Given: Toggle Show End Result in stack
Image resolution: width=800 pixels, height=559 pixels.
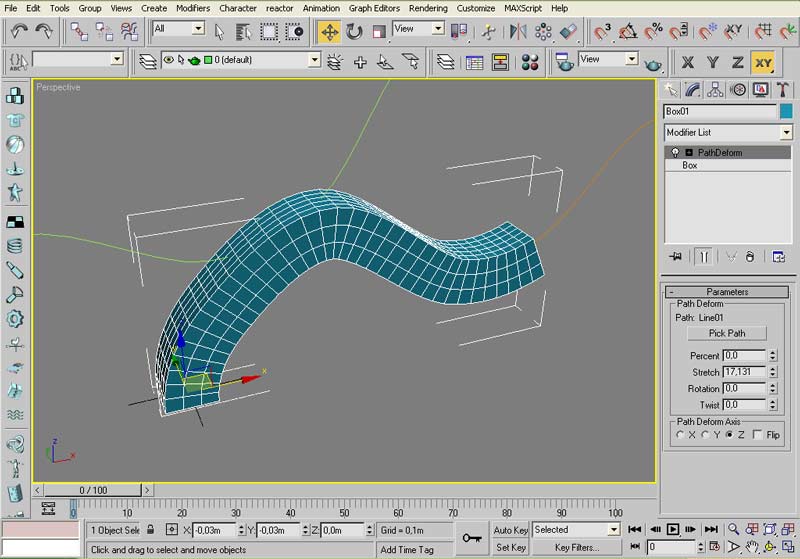Looking at the screenshot, I should pyautogui.click(x=704, y=257).
